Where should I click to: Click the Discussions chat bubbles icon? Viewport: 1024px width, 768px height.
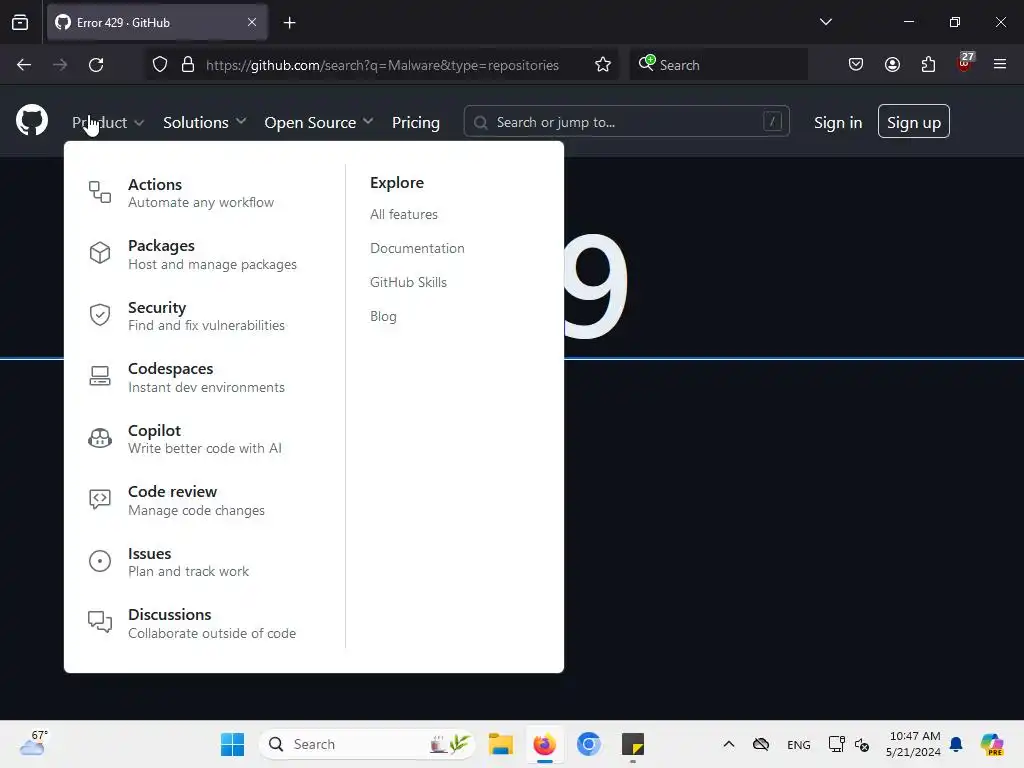pos(100,622)
